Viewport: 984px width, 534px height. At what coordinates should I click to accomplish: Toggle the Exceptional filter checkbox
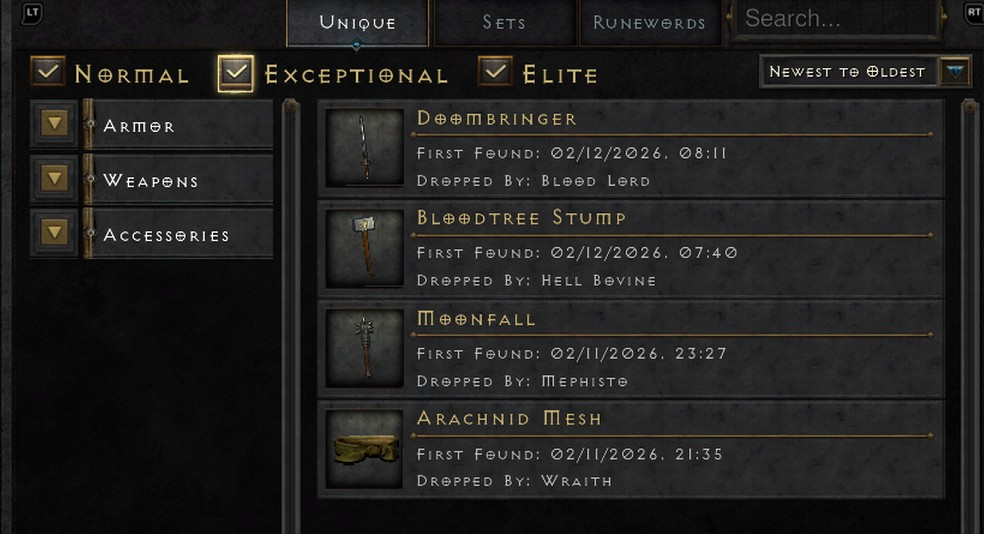coord(236,73)
